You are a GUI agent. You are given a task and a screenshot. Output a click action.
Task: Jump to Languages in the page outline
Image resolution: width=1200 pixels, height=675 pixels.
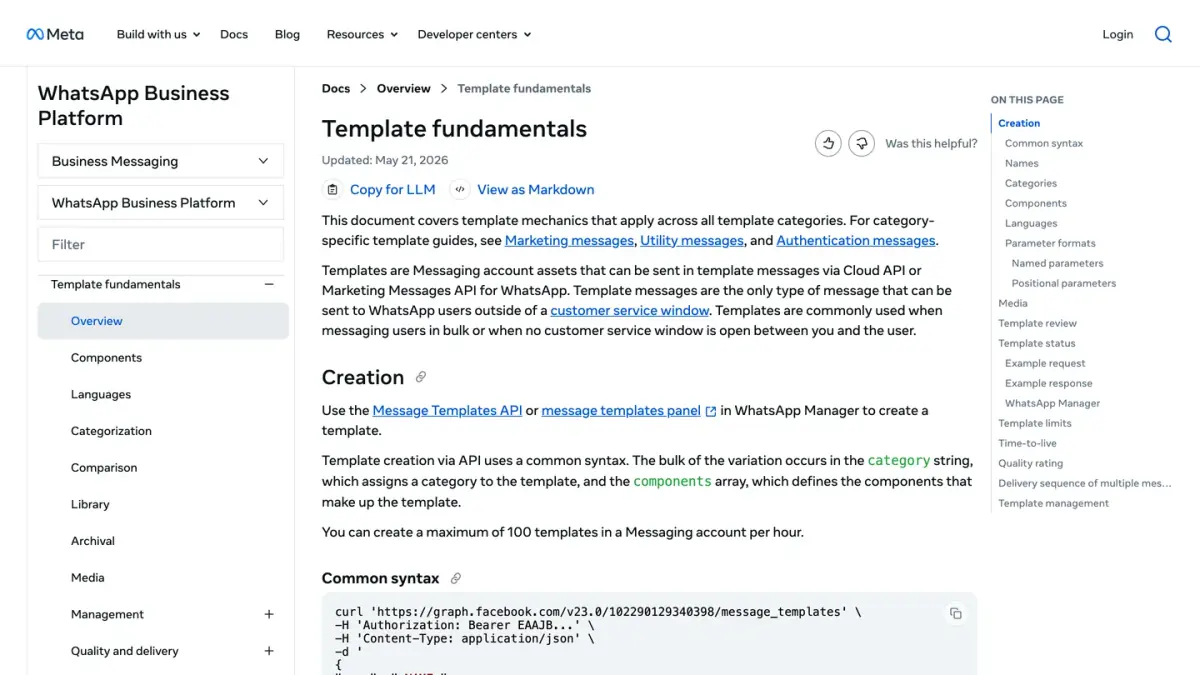[1031, 223]
